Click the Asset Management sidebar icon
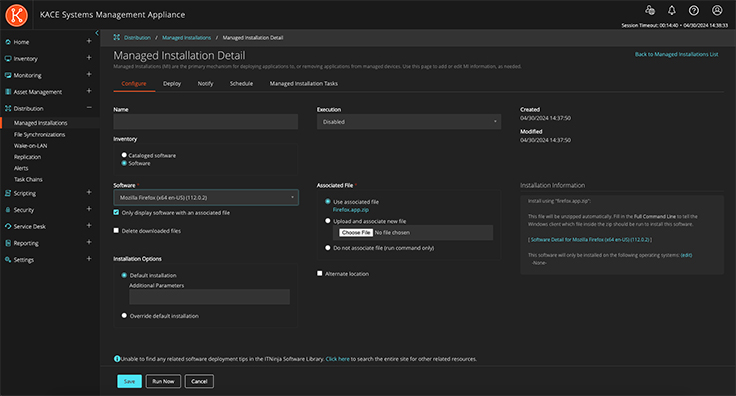The height and width of the screenshot is (396, 736). click(8, 92)
